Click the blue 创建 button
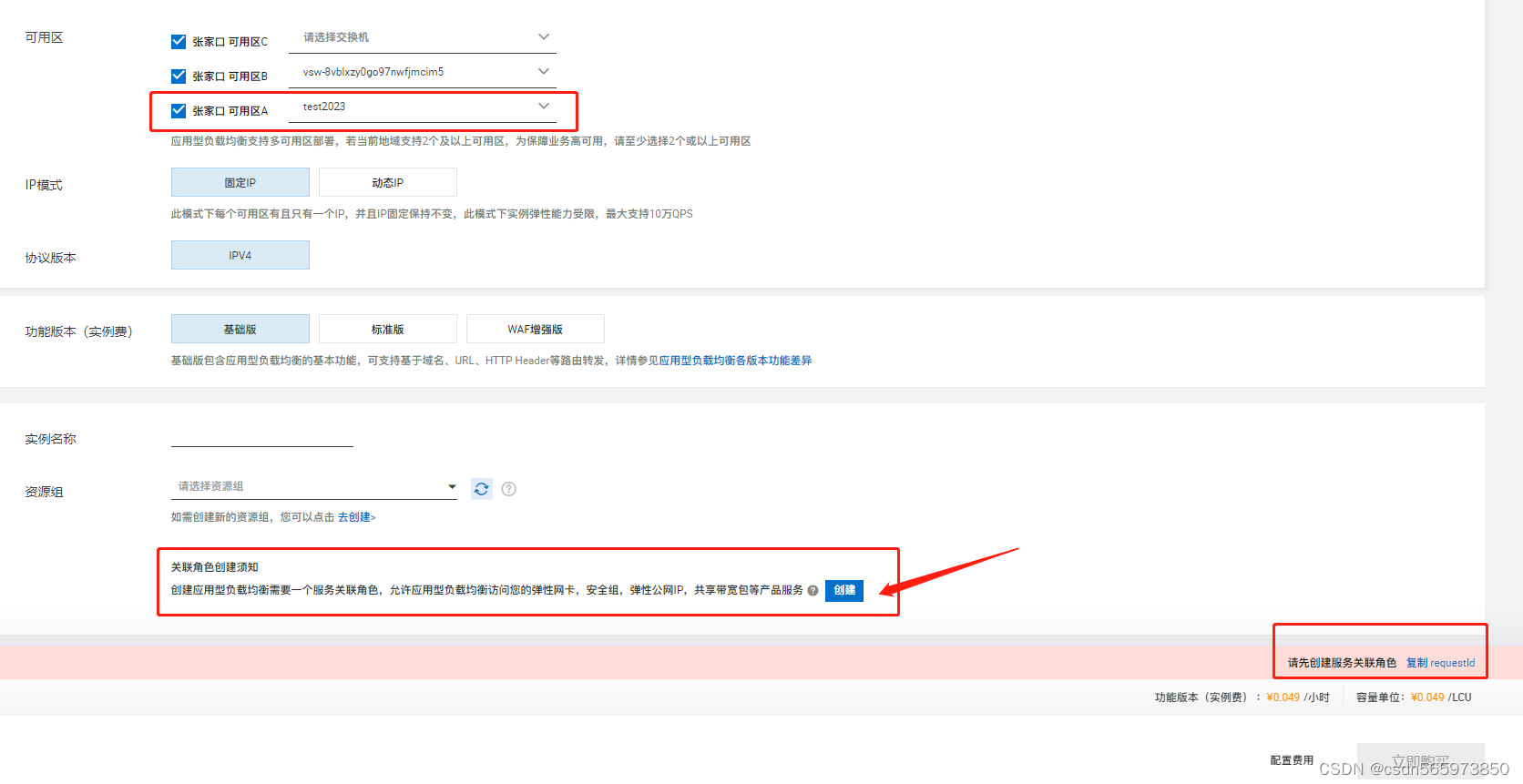1523x784 pixels. [x=844, y=590]
